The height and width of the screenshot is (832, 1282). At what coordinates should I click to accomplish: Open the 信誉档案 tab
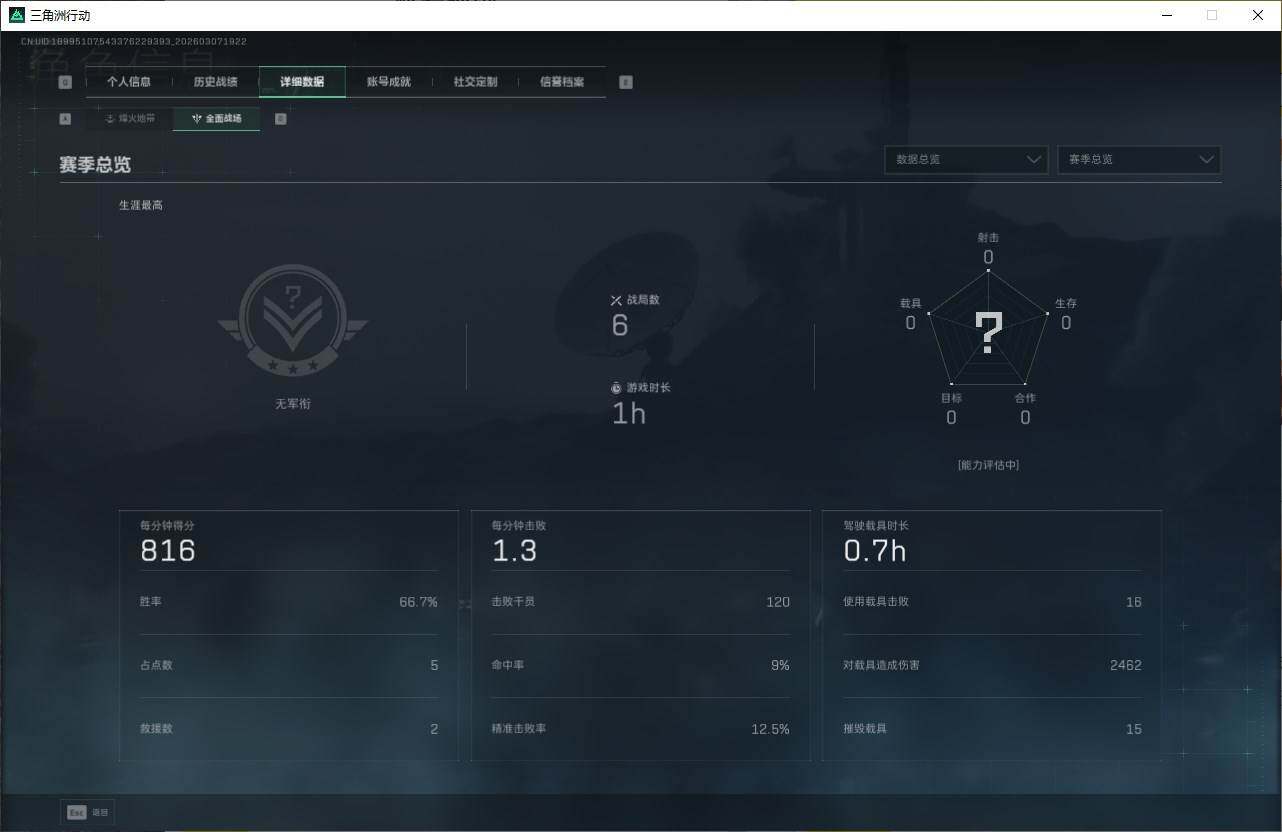click(562, 82)
